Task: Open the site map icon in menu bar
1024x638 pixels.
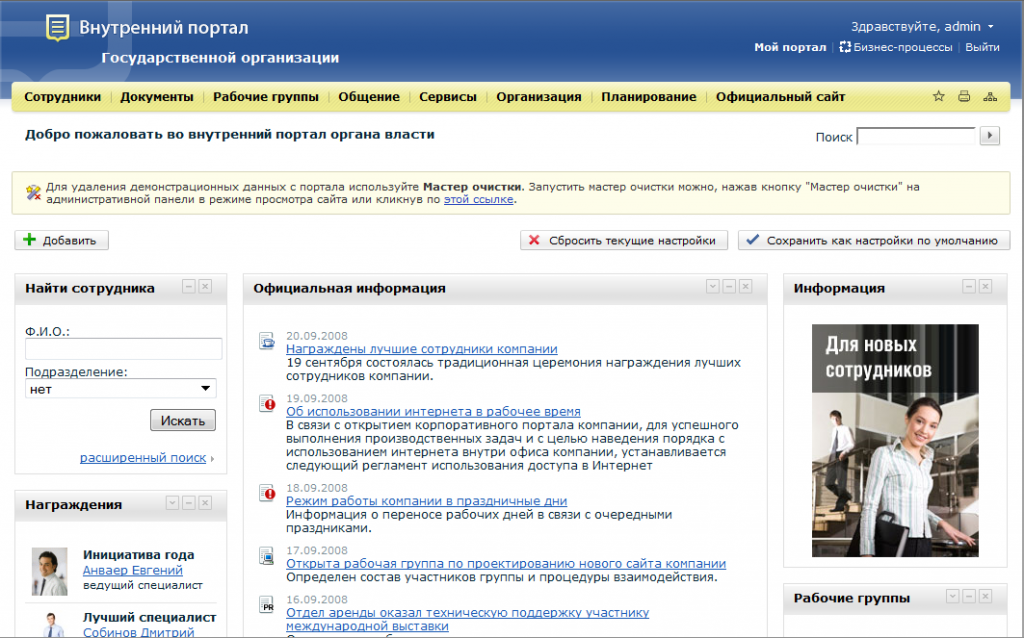Action: tap(990, 97)
